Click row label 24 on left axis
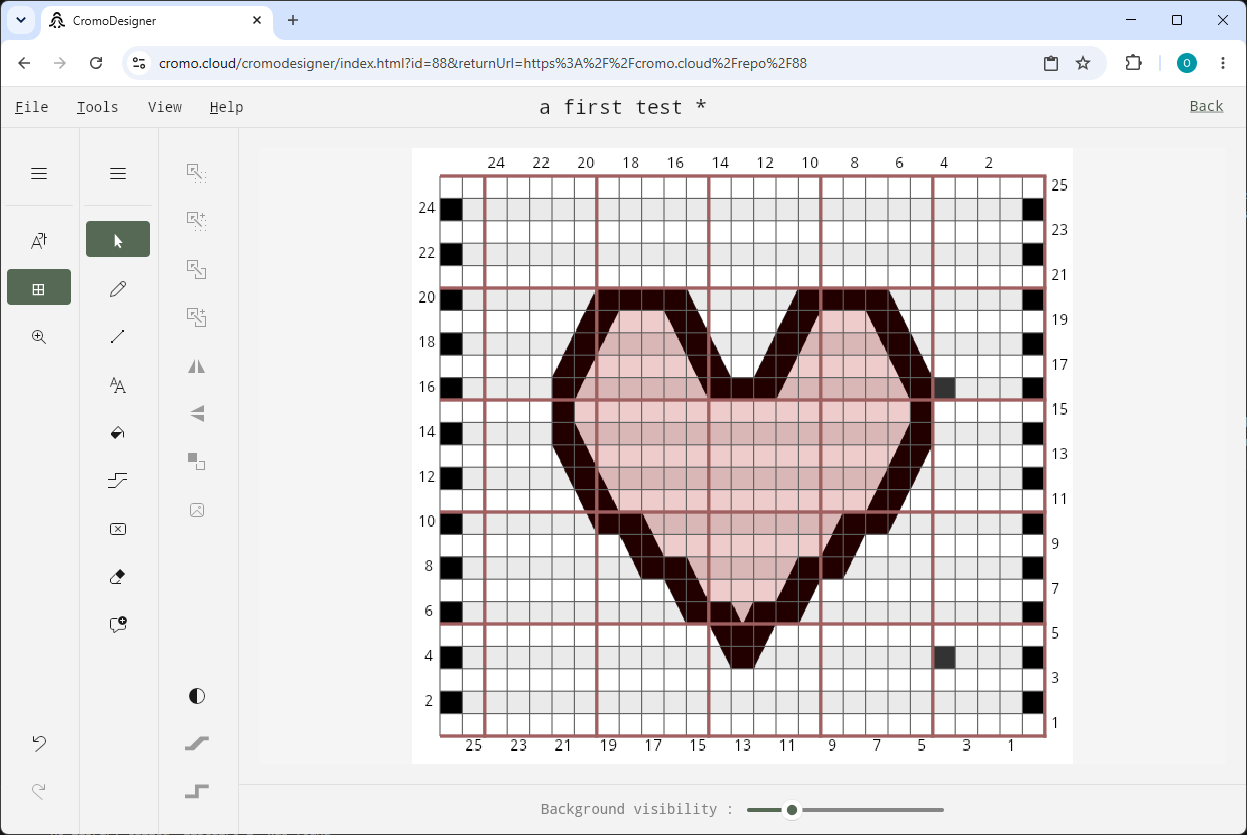Screen dimensions: 1247x835 click(x=427, y=208)
